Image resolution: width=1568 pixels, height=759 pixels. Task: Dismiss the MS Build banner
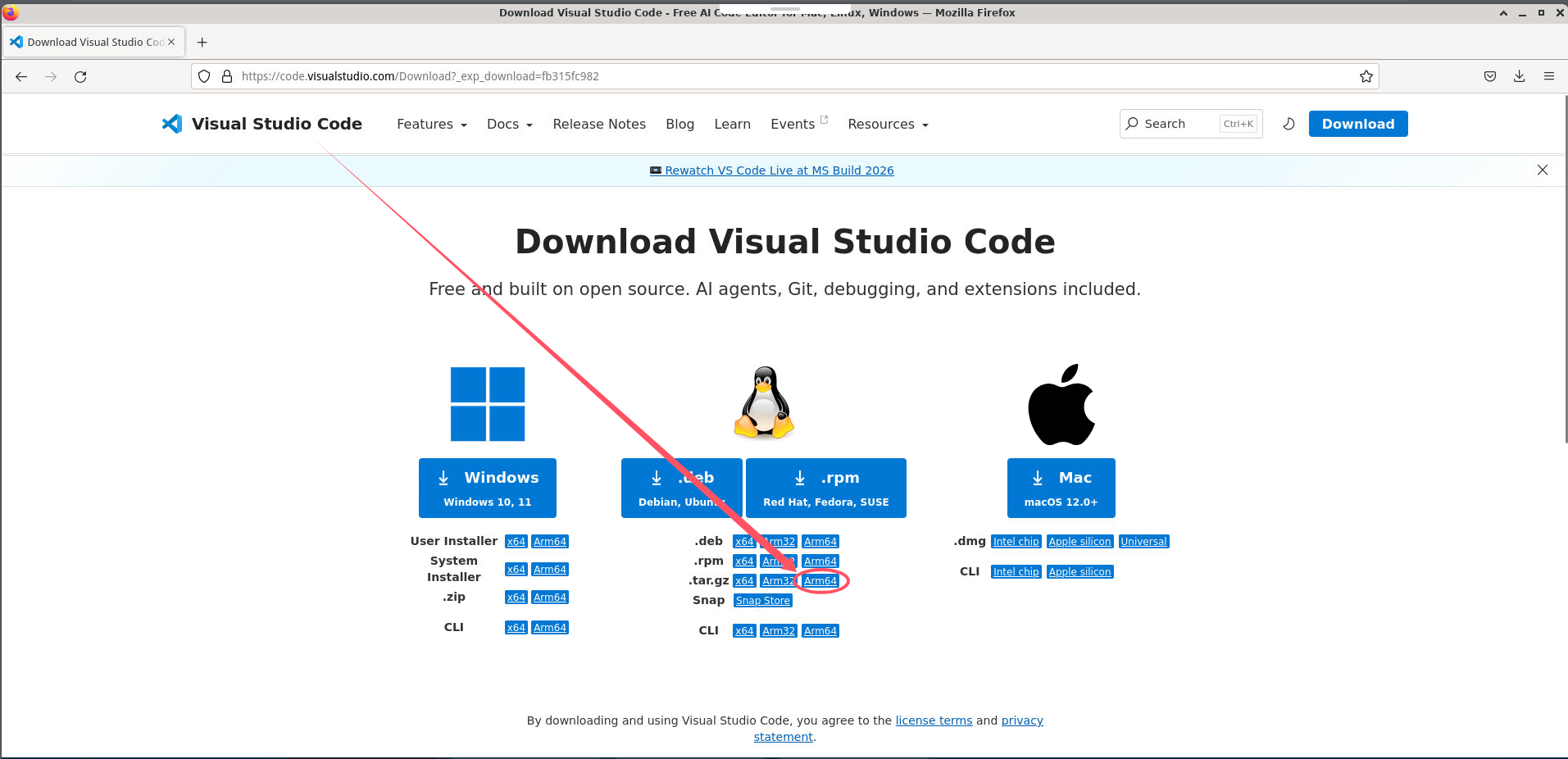tap(1542, 170)
